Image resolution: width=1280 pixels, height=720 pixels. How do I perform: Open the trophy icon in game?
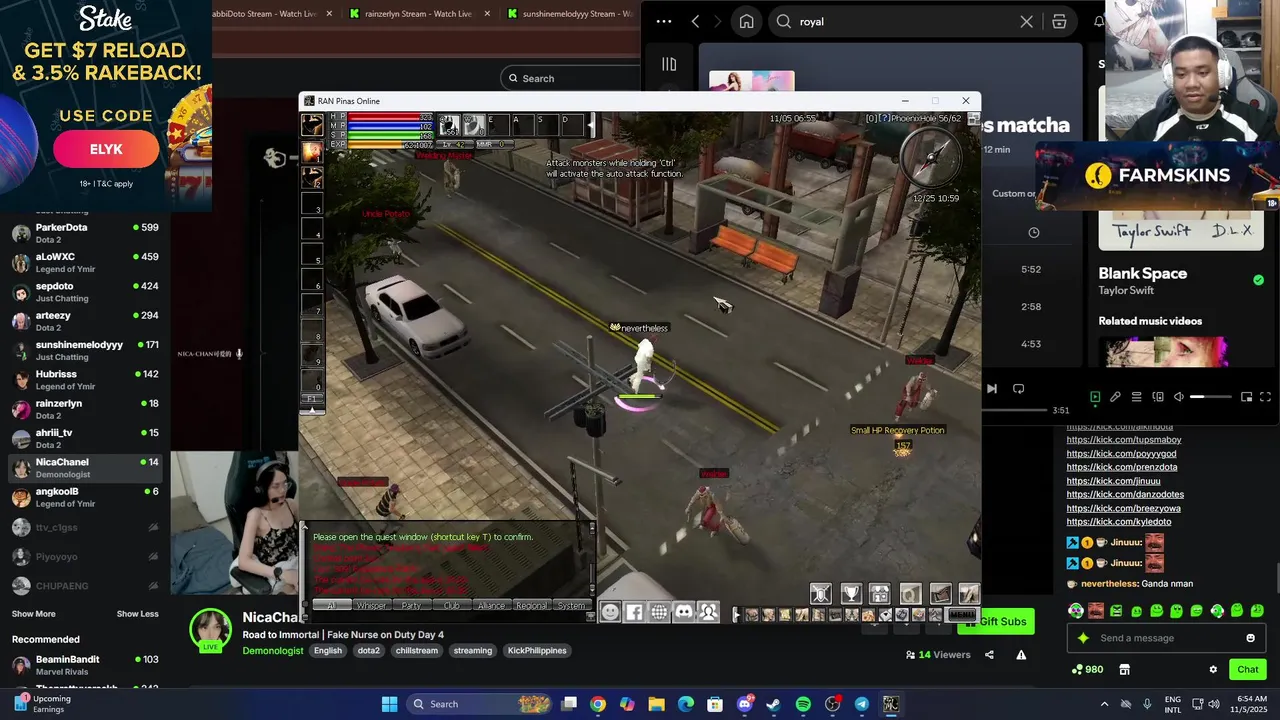[851, 594]
